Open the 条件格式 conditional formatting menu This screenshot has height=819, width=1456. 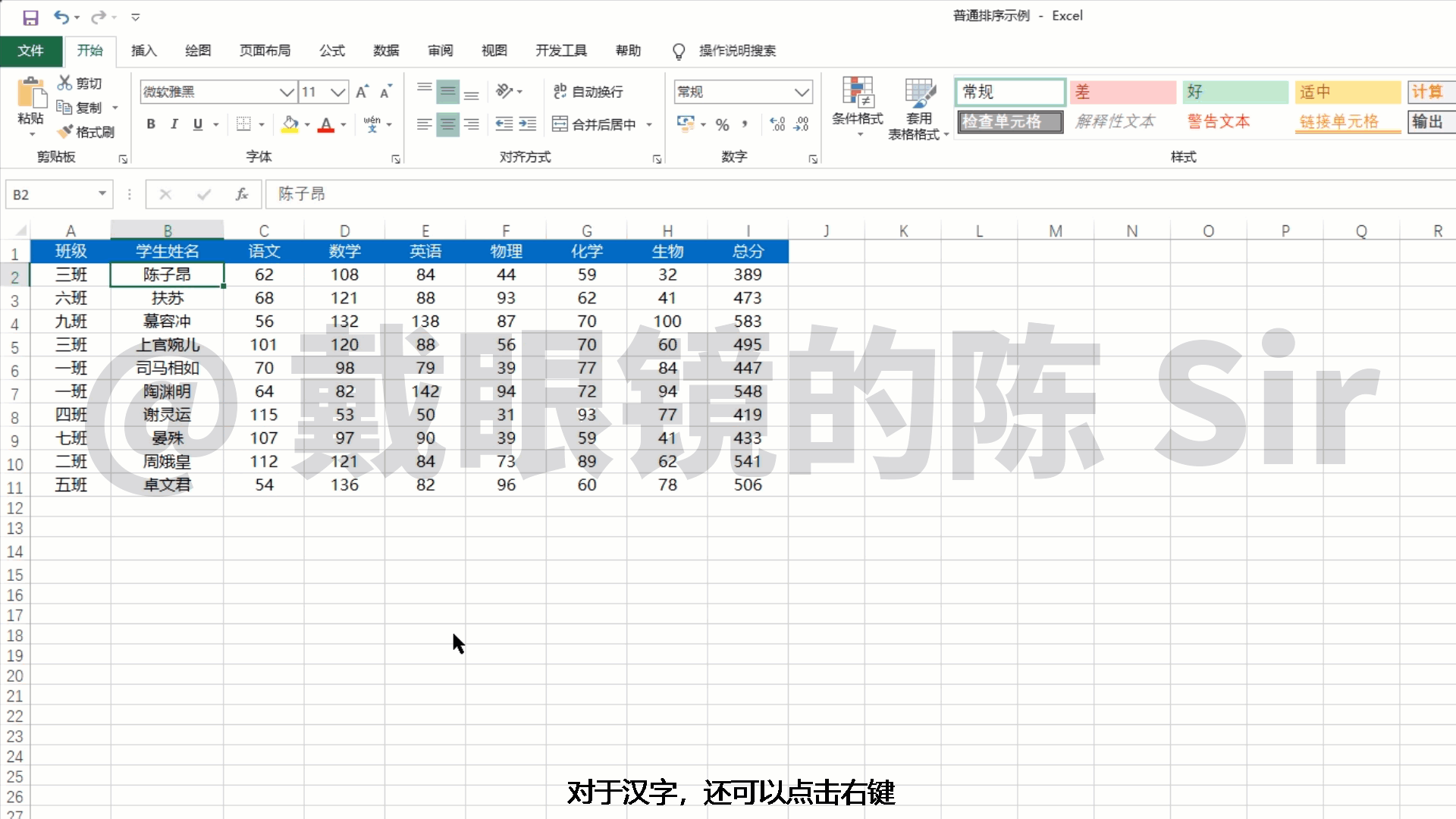[x=858, y=106]
